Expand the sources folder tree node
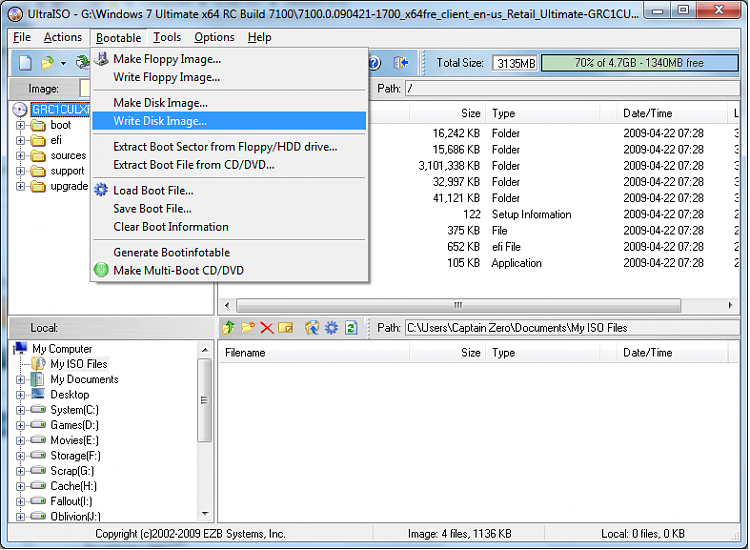The height and width of the screenshot is (550, 750). [21, 156]
